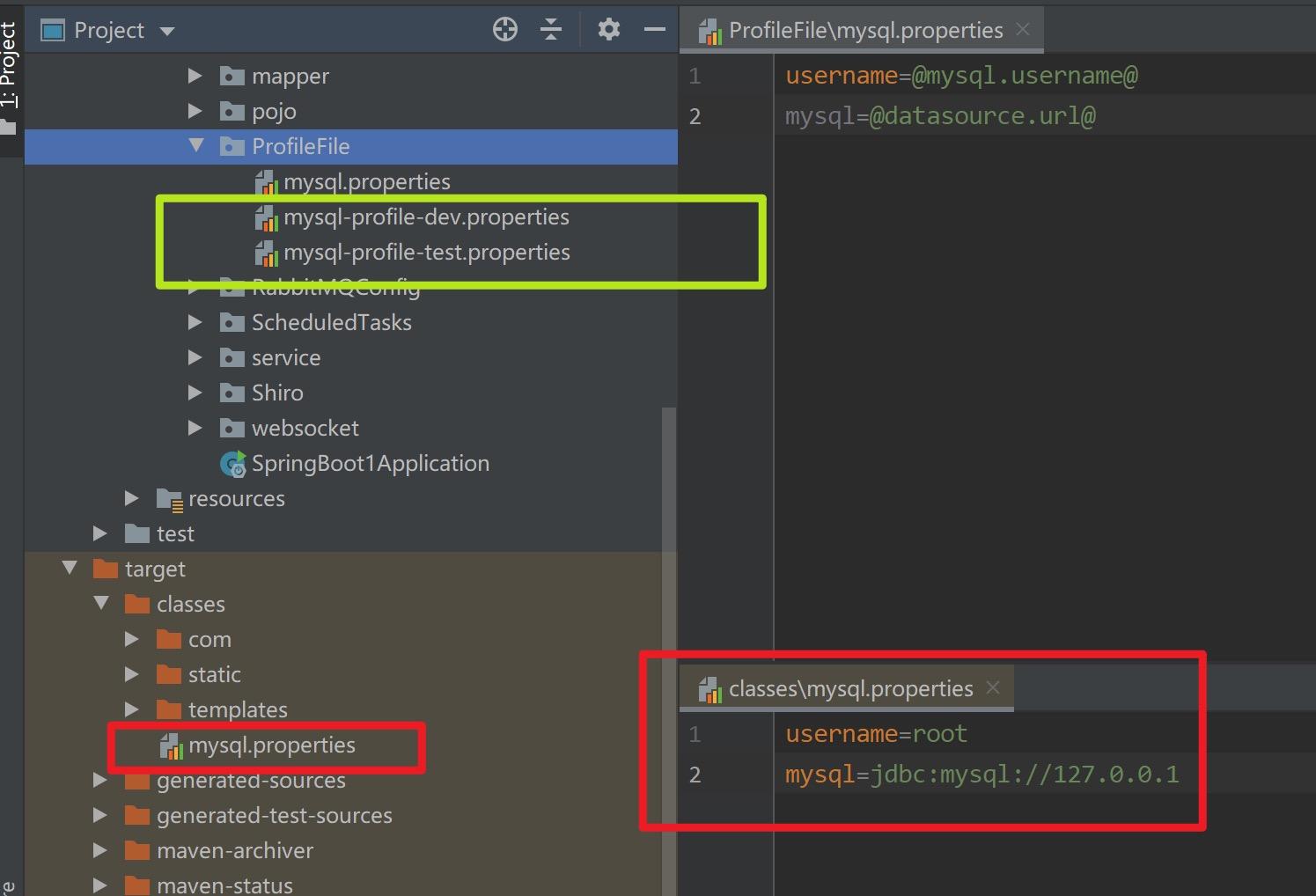Viewport: 1316px width, 896px height.
Task: Click the resources folder icon
Action: coord(169,499)
